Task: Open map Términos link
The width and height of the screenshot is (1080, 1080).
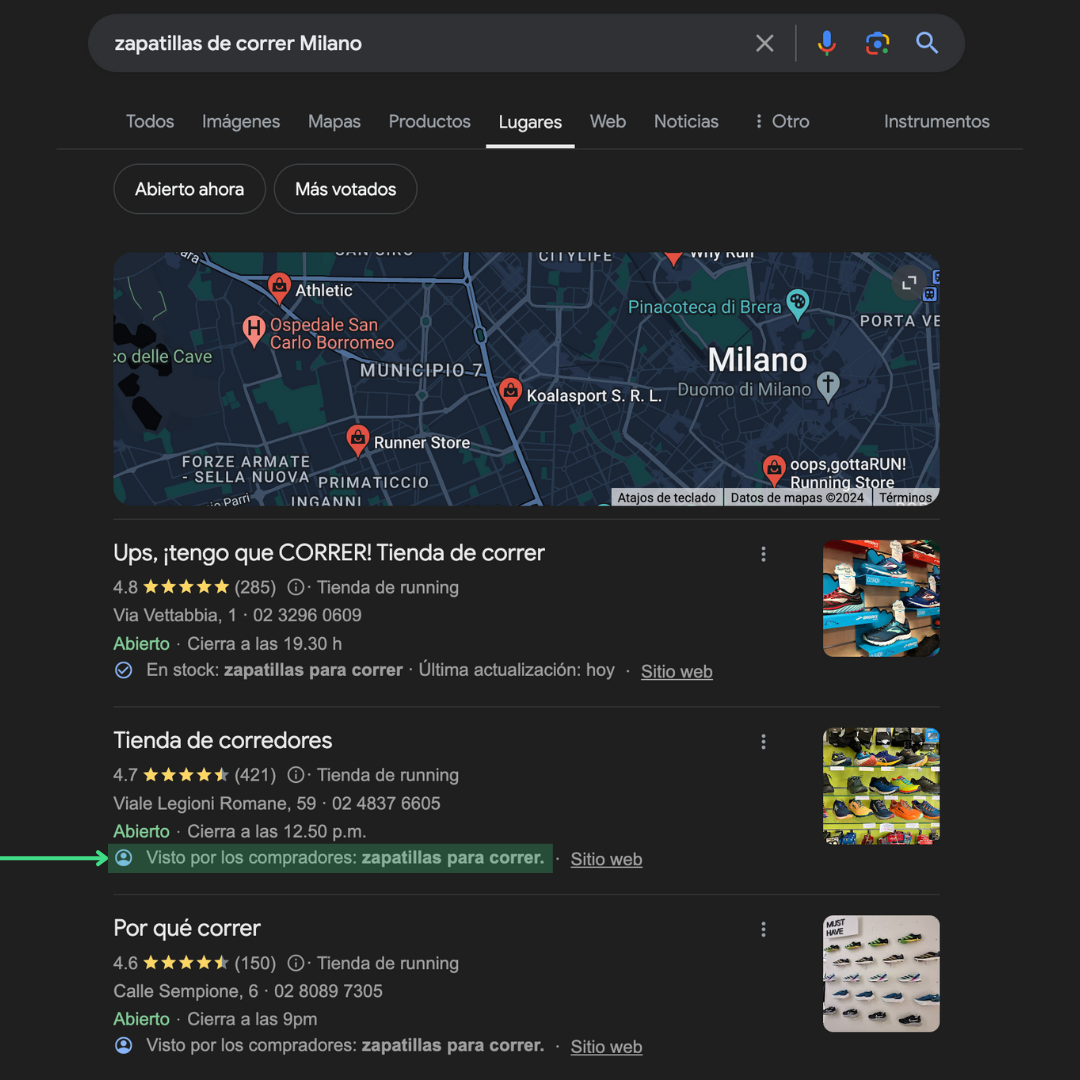Action: click(x=904, y=497)
